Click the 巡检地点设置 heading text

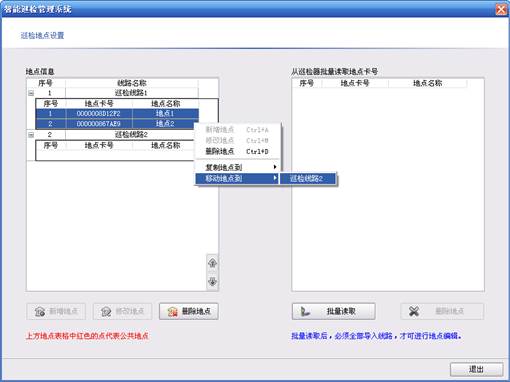(x=42, y=36)
